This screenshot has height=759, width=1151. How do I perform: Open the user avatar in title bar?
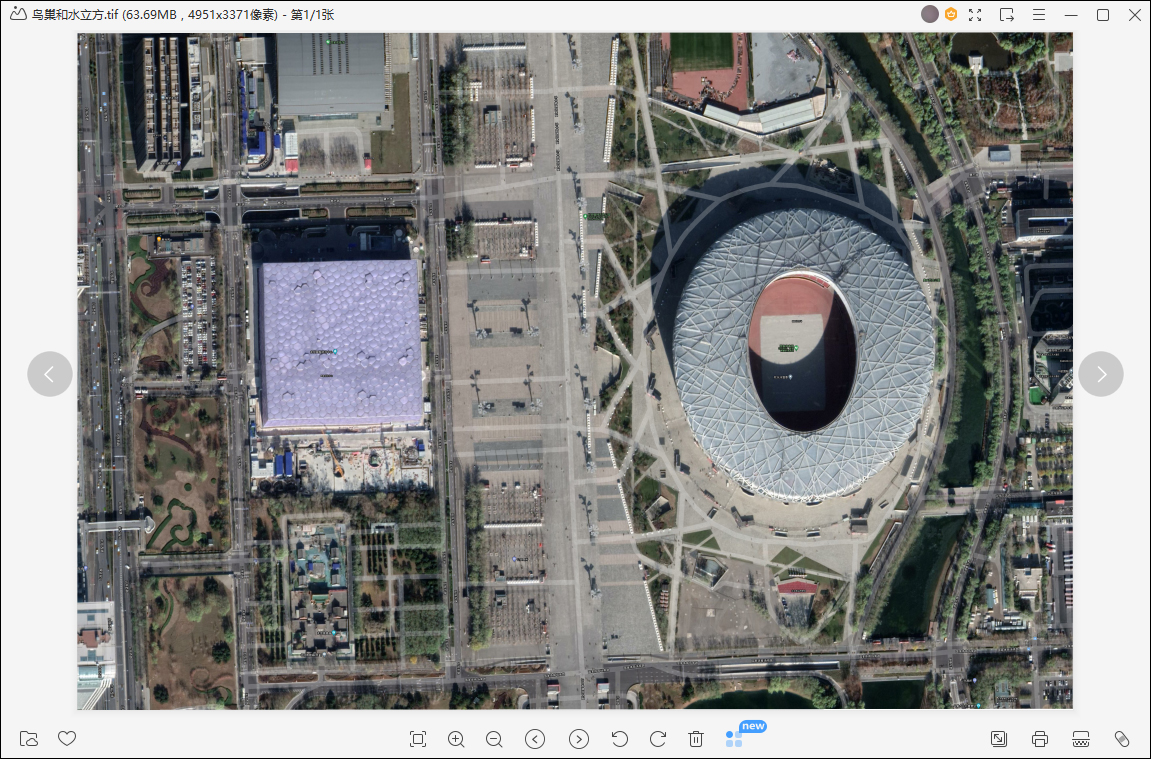(929, 15)
